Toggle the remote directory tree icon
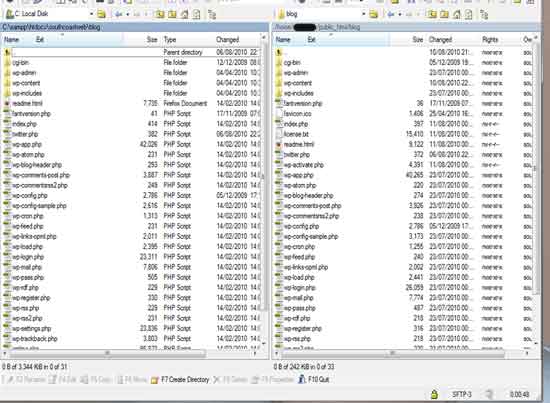Viewport: 550px width, 403px height. tap(484, 14)
